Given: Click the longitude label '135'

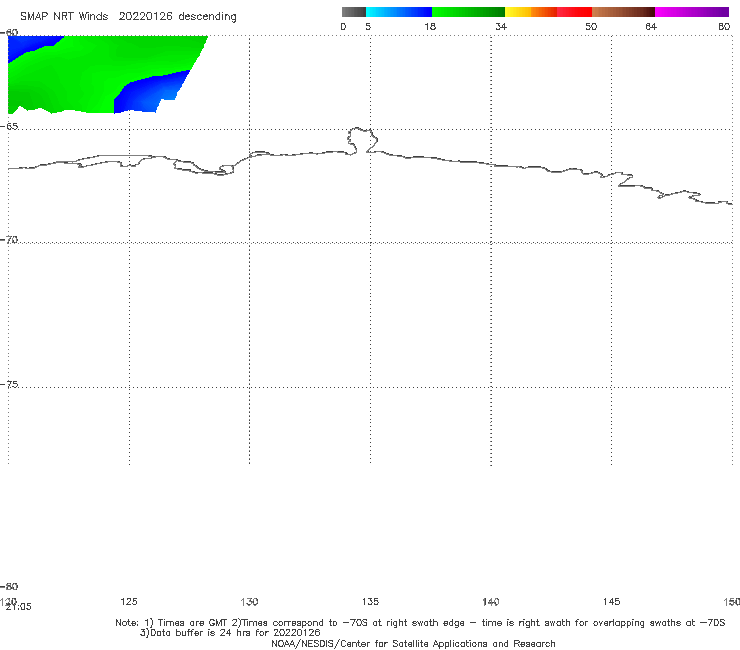Looking at the screenshot, I should tap(370, 601).
